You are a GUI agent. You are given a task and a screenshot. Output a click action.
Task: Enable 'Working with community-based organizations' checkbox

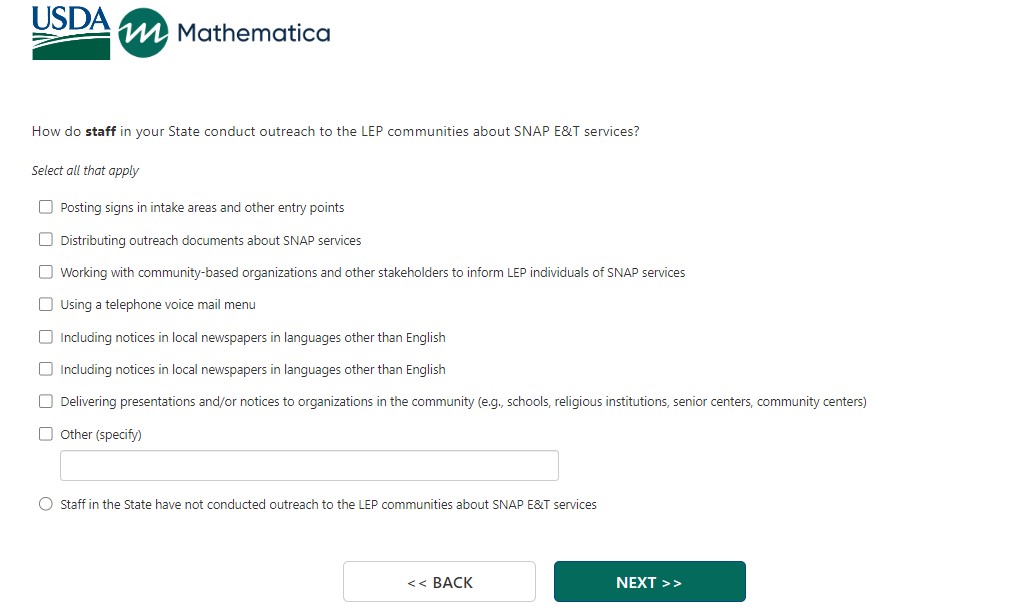coord(45,272)
